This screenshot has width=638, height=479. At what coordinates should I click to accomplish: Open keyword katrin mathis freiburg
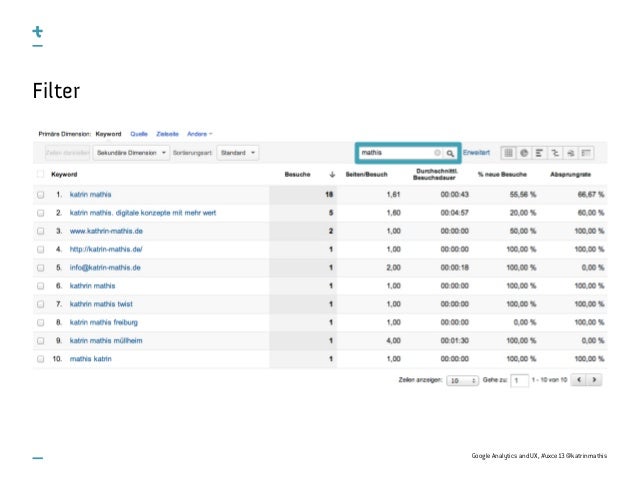[103, 321]
